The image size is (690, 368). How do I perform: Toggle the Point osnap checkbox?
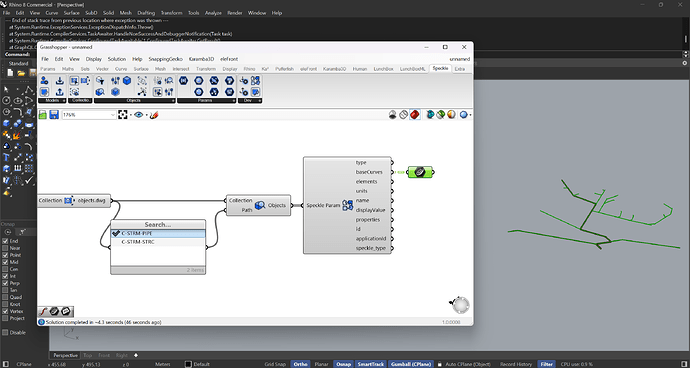click(5, 255)
